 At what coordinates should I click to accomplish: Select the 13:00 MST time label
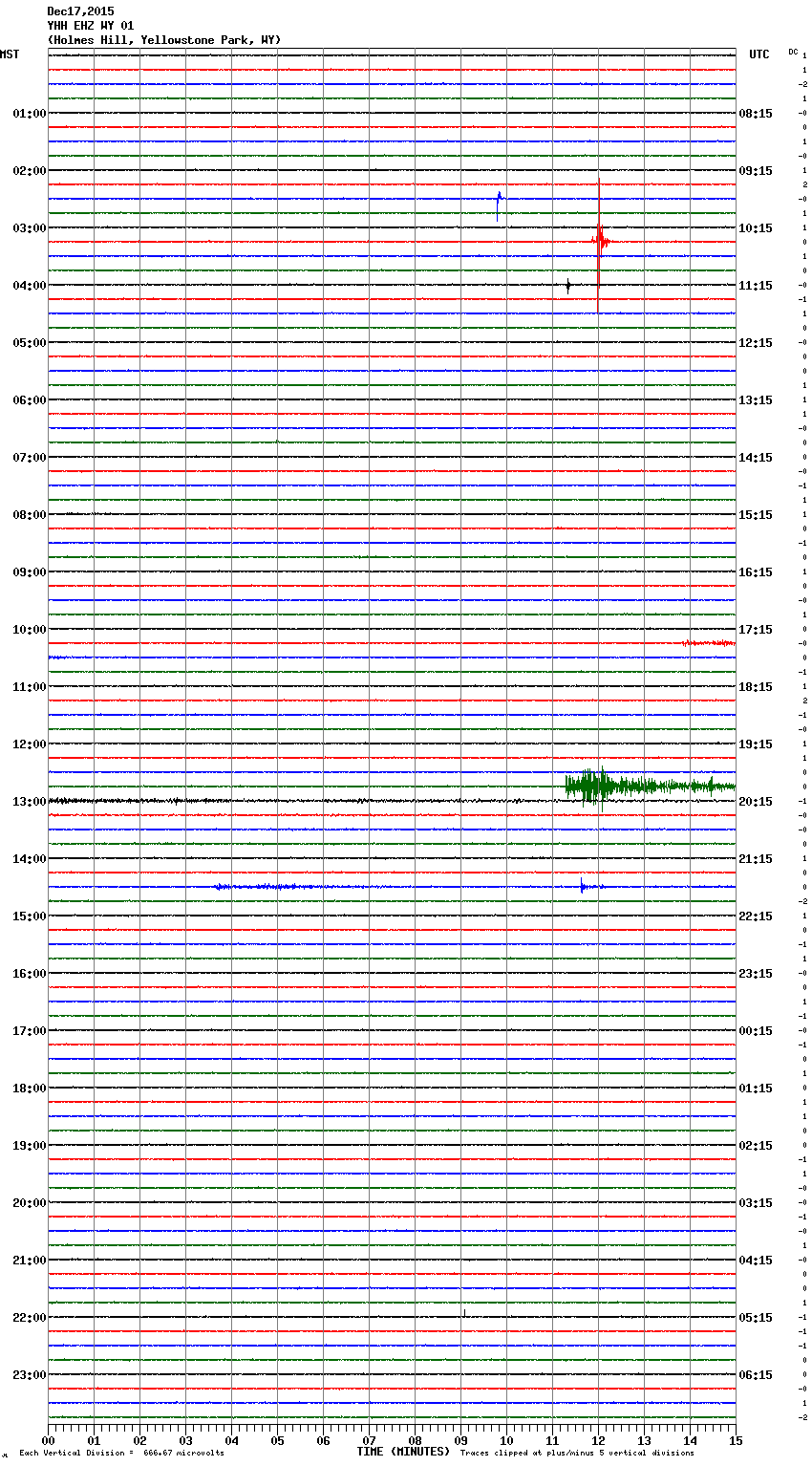click(30, 802)
